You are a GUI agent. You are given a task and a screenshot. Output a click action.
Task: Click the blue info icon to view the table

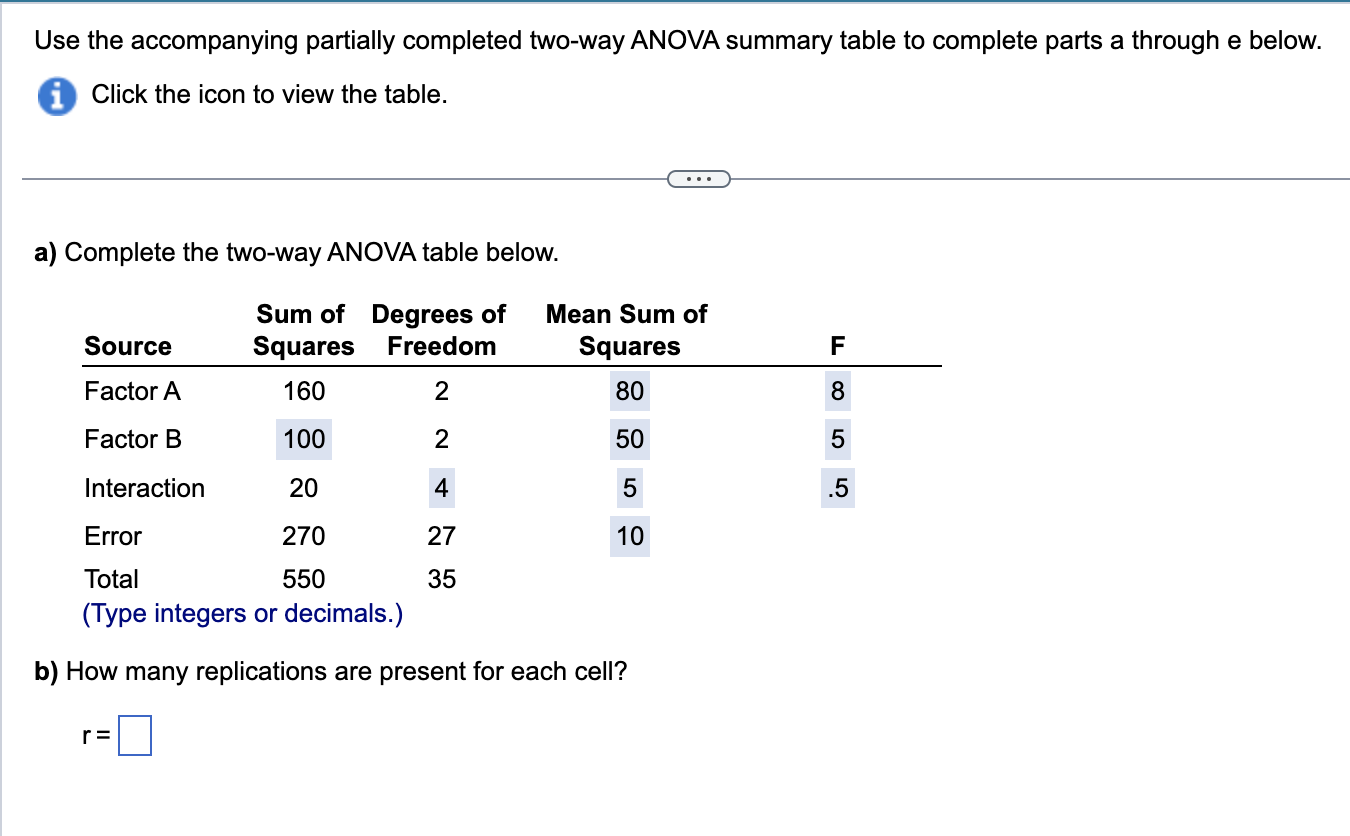(55, 94)
